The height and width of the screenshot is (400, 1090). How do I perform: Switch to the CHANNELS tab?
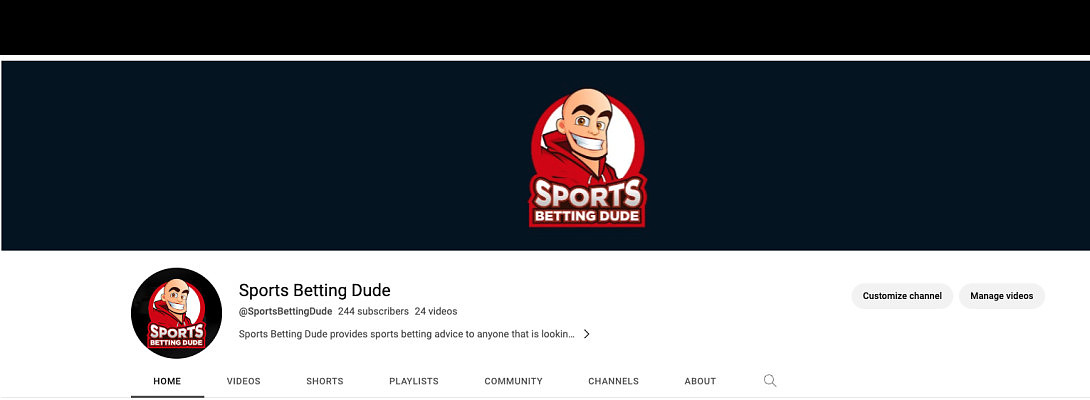pos(613,381)
